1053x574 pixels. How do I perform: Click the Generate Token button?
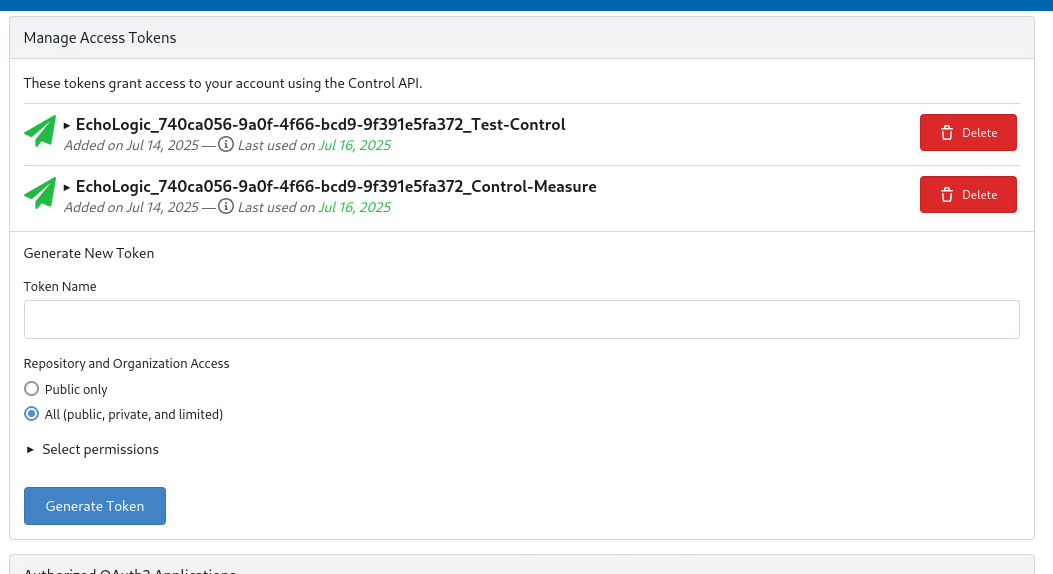pos(95,506)
